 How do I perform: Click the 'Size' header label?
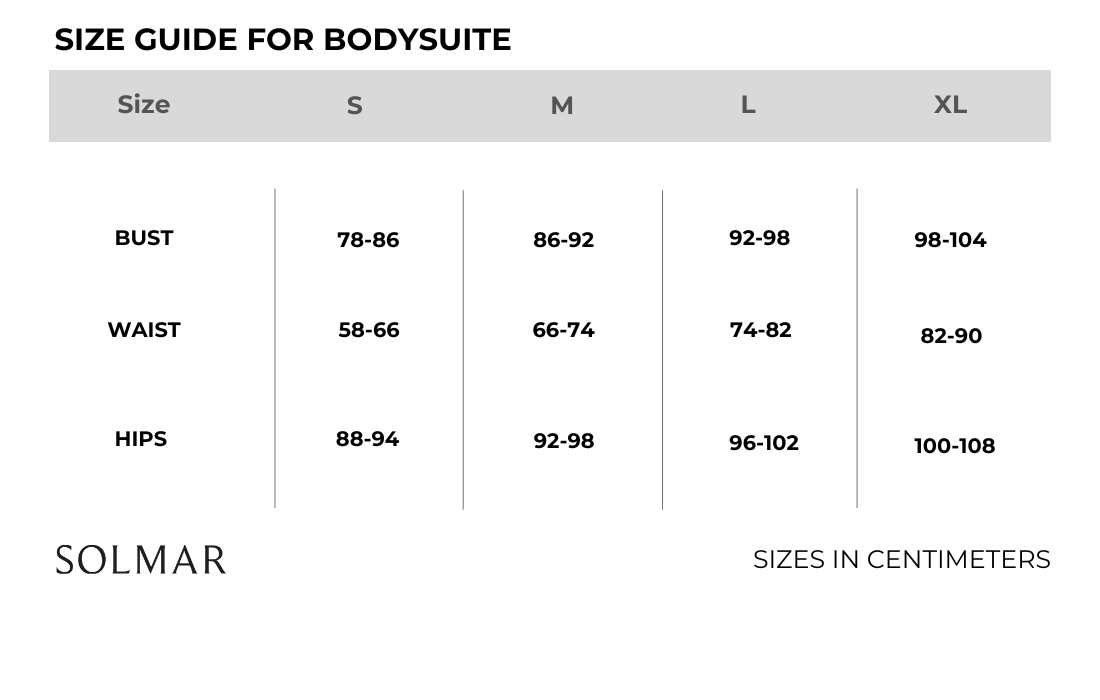click(144, 105)
